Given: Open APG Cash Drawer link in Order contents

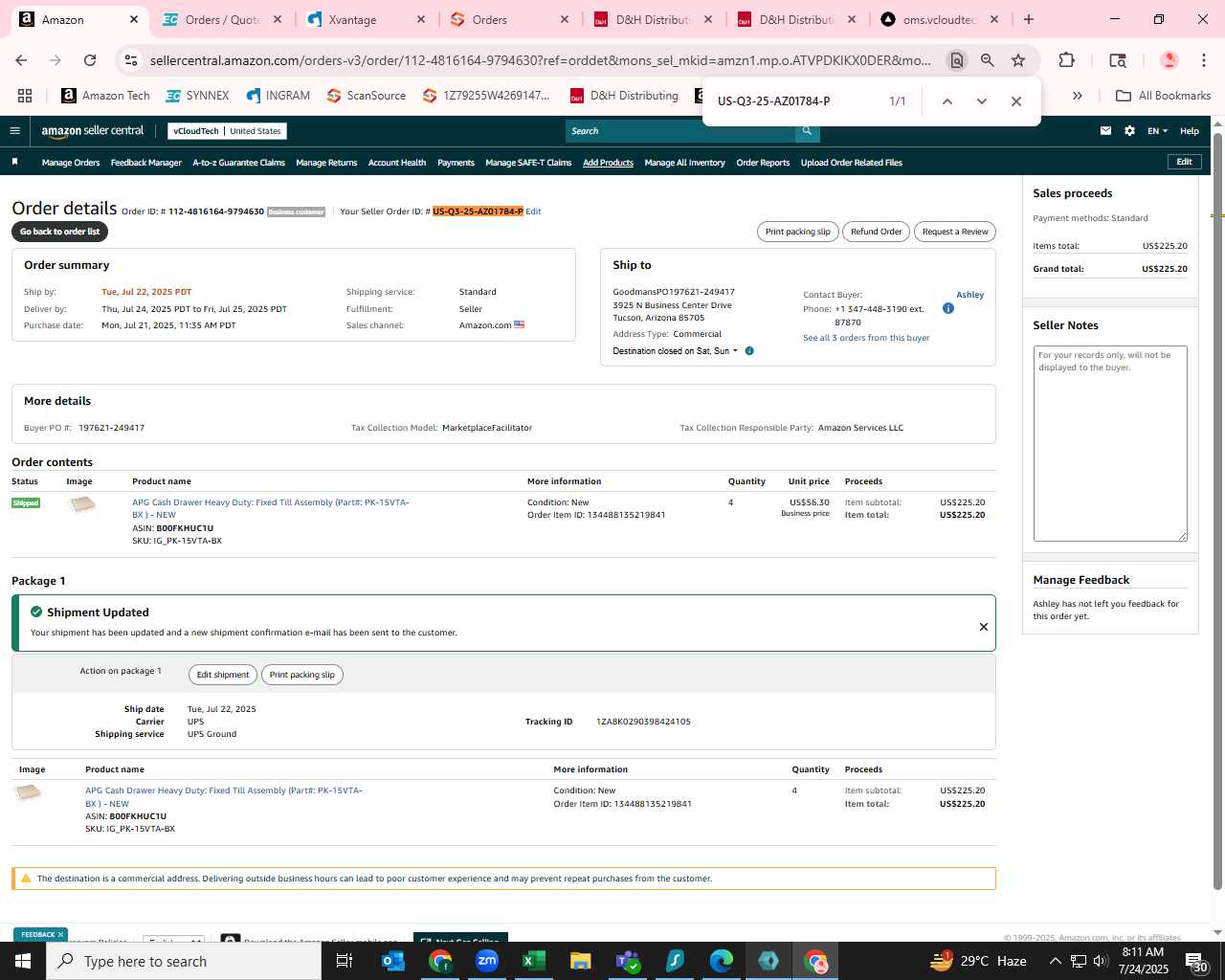Looking at the screenshot, I should tap(271, 508).
